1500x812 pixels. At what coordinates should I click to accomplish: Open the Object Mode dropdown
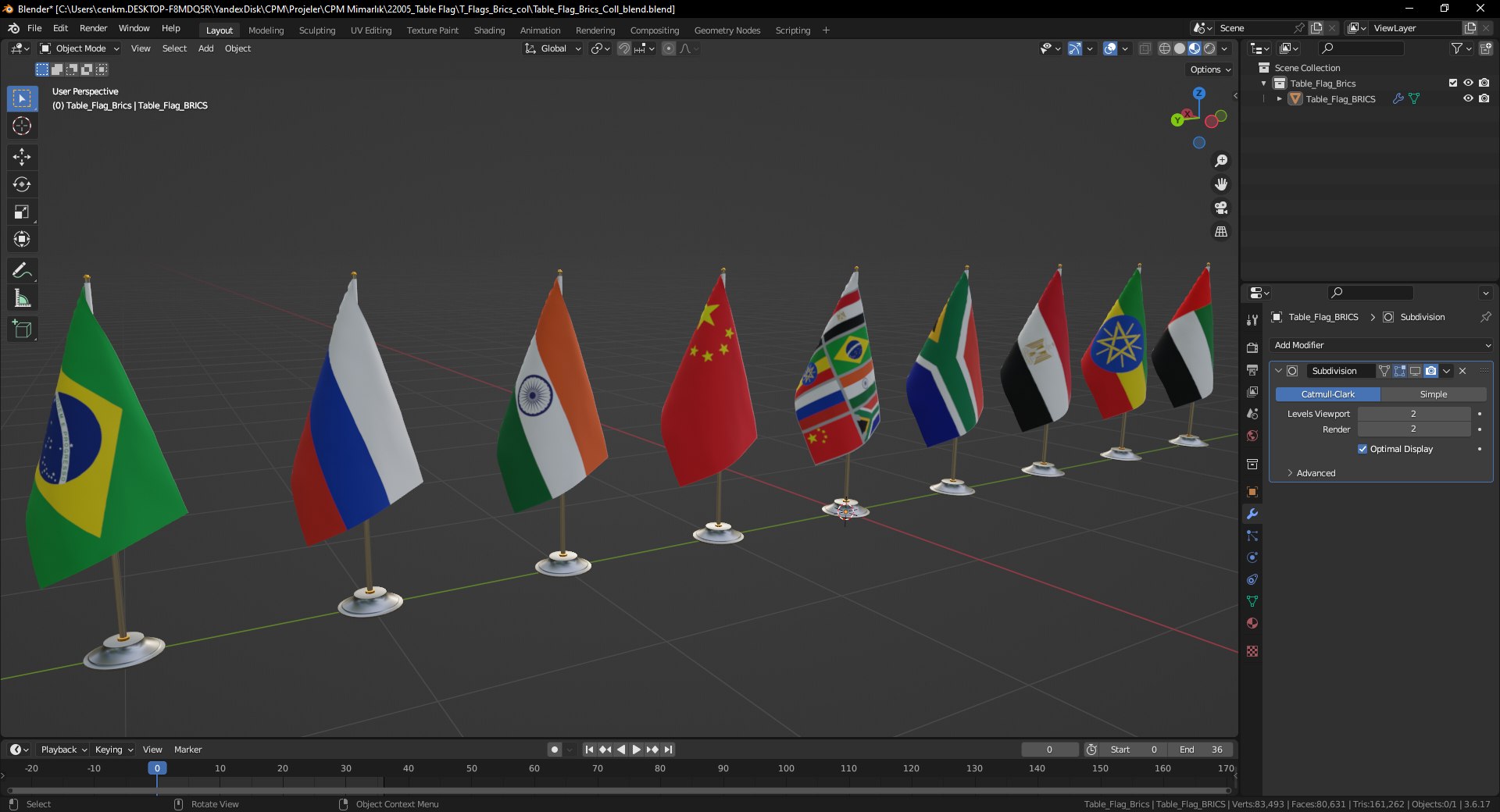80,48
